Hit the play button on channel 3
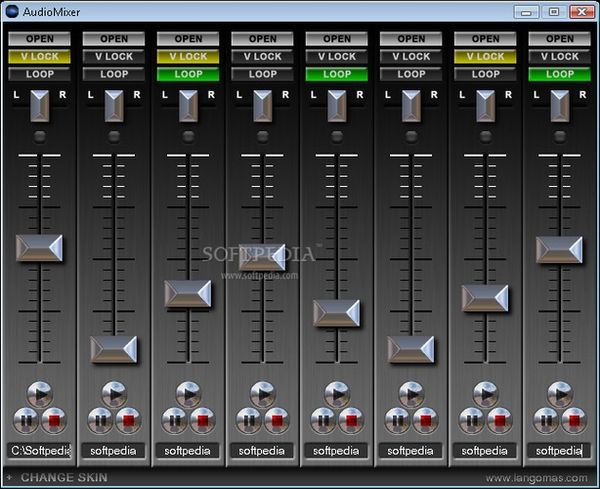This screenshot has height=489, width=600. 188,394
